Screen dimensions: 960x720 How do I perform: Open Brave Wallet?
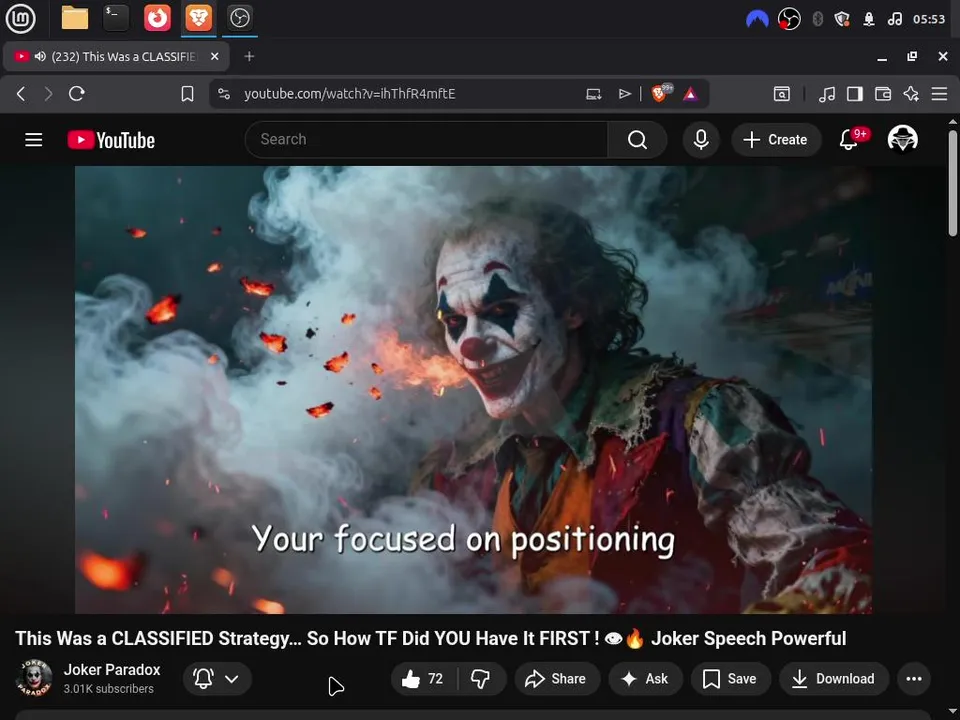[883, 94]
